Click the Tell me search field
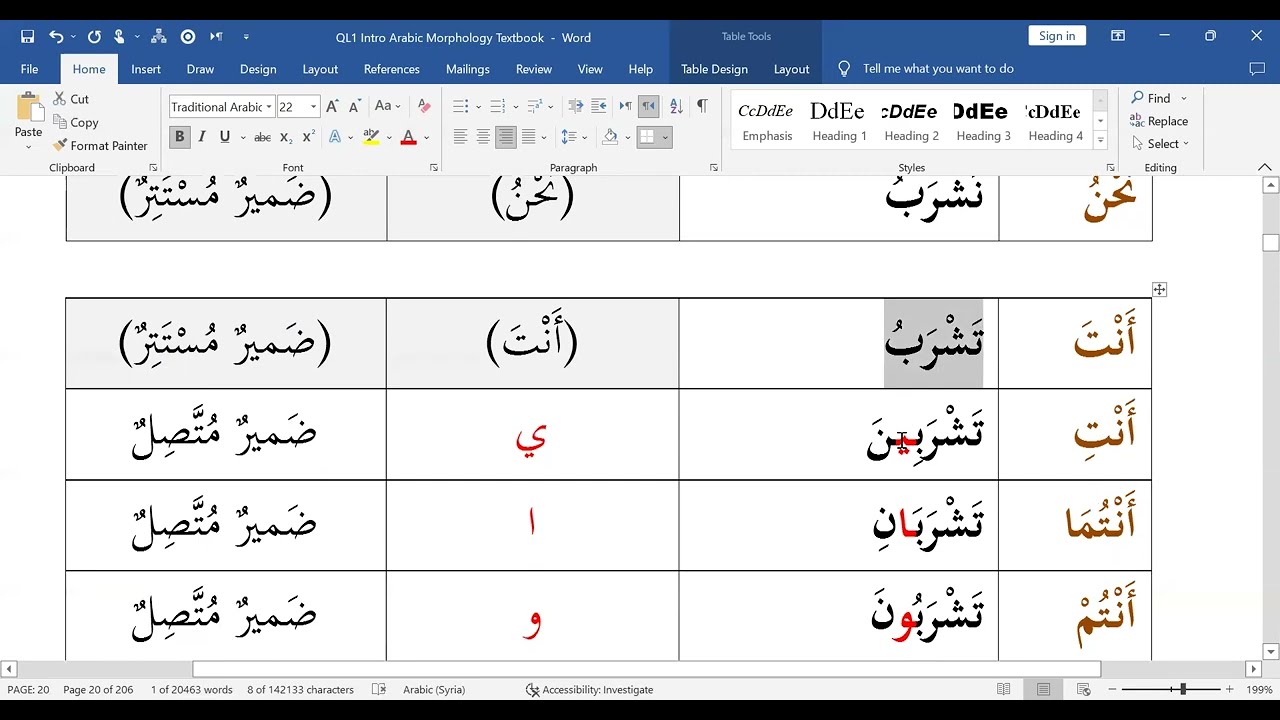Image resolution: width=1280 pixels, height=720 pixels. 938,69
